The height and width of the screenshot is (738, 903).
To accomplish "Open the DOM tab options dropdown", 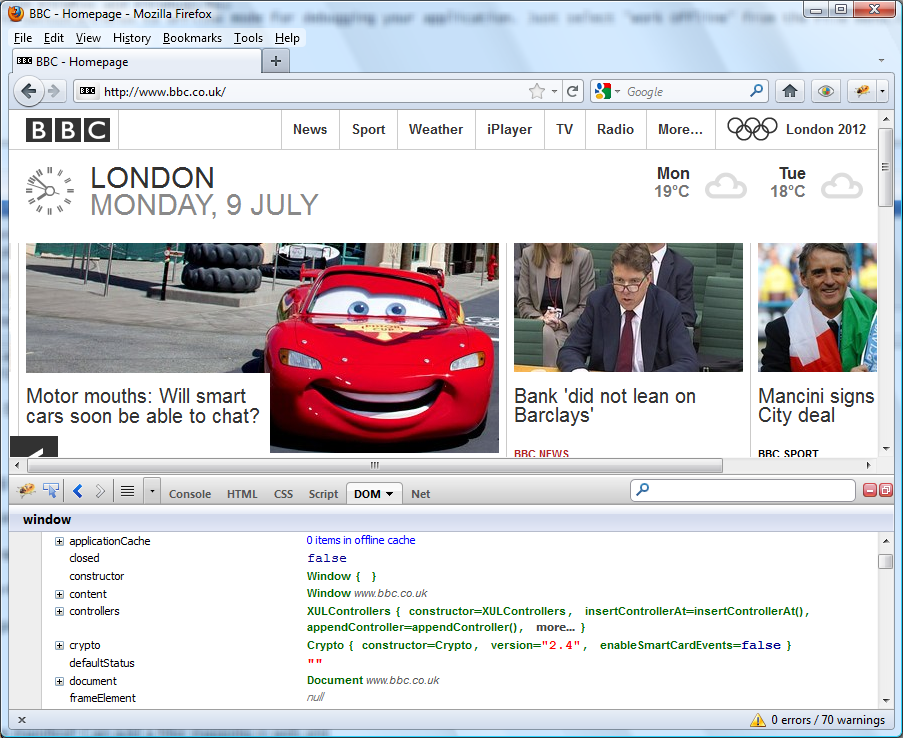I will click(x=389, y=494).
